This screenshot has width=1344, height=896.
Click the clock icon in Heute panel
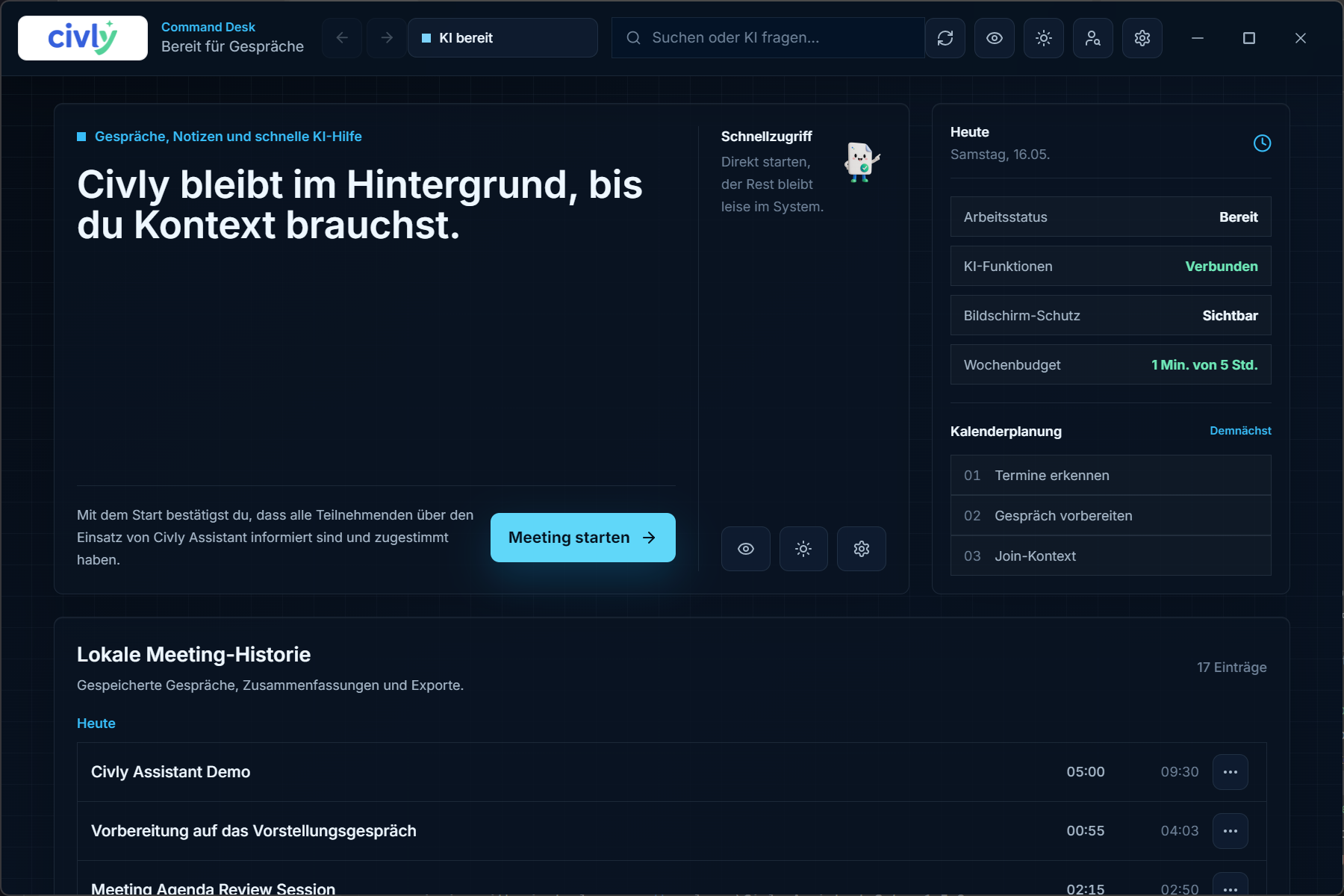(x=1262, y=143)
